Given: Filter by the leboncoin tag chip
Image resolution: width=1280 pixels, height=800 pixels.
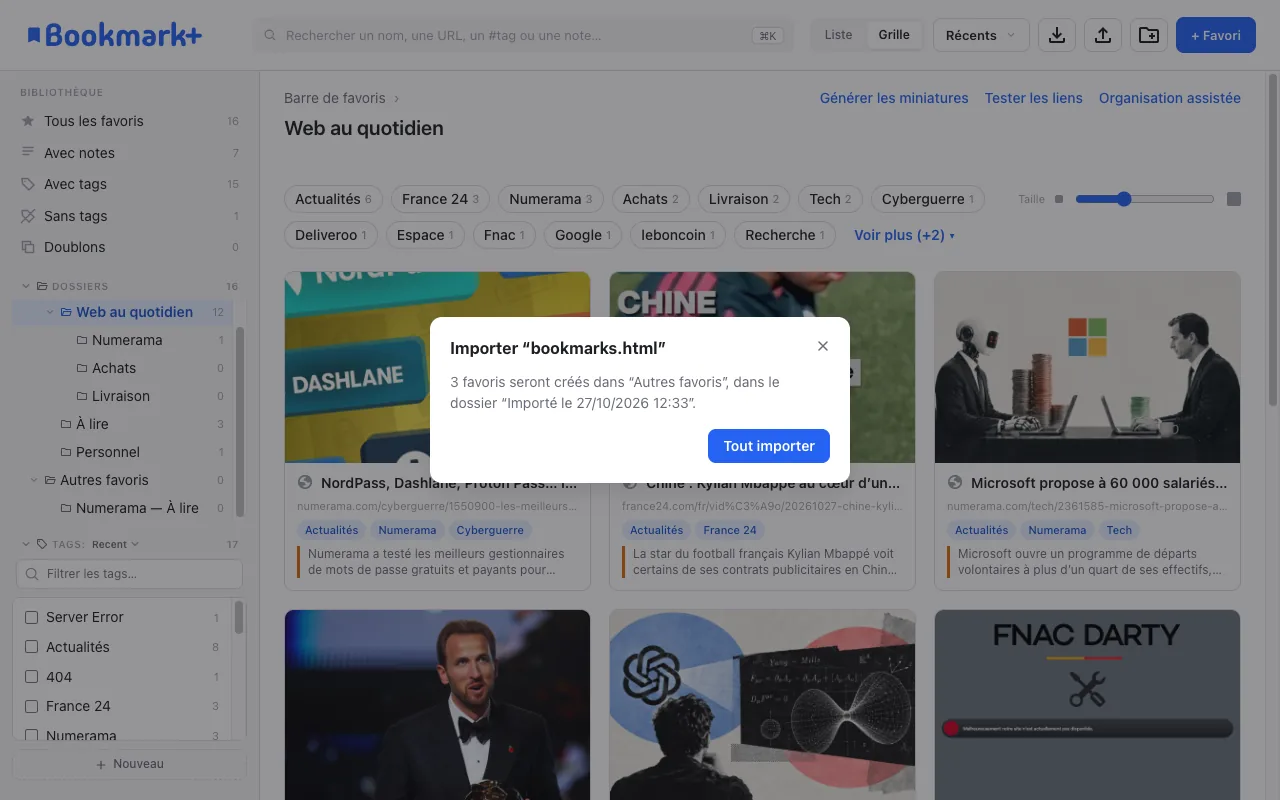Looking at the screenshot, I should pos(678,235).
